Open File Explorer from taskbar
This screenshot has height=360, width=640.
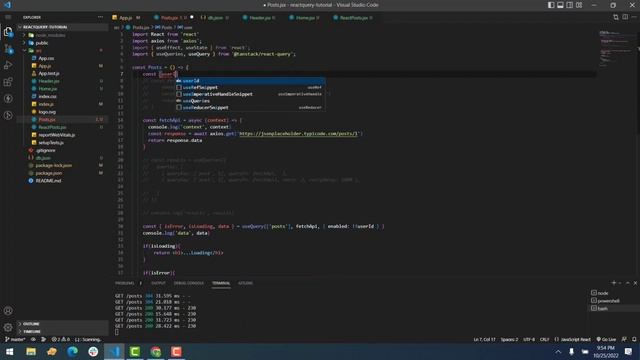point(31,351)
